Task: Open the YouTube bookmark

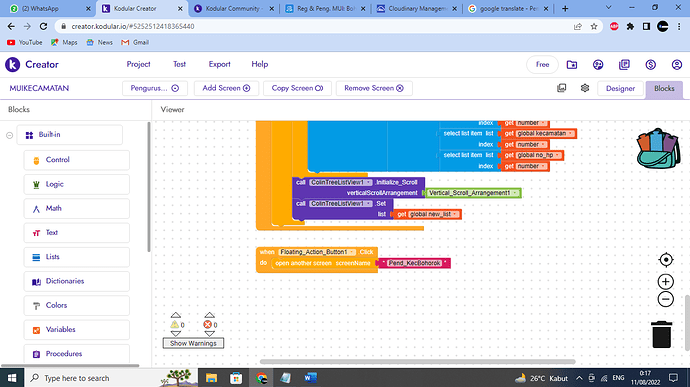Action: [x=25, y=42]
